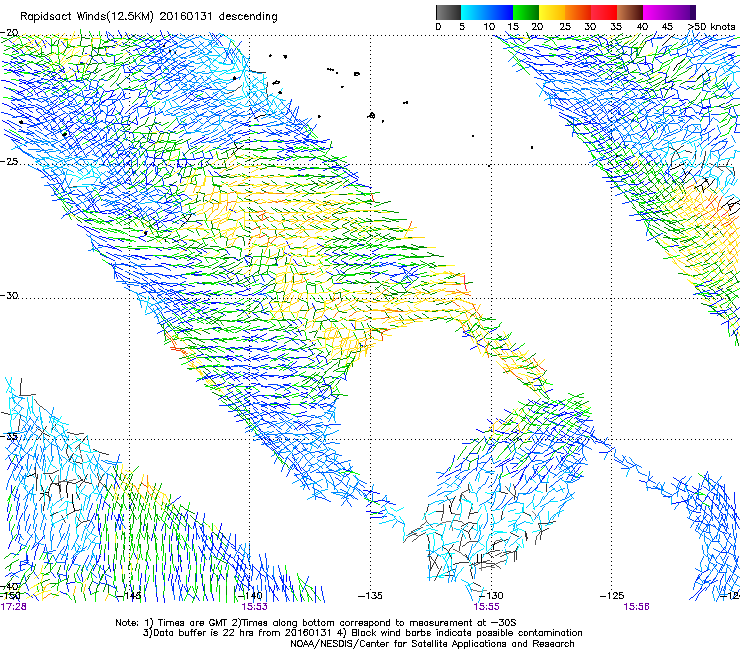Viewport: 740px width, 650px height.
Task: Click the '10' label under the color scale
Action: click(x=489, y=27)
